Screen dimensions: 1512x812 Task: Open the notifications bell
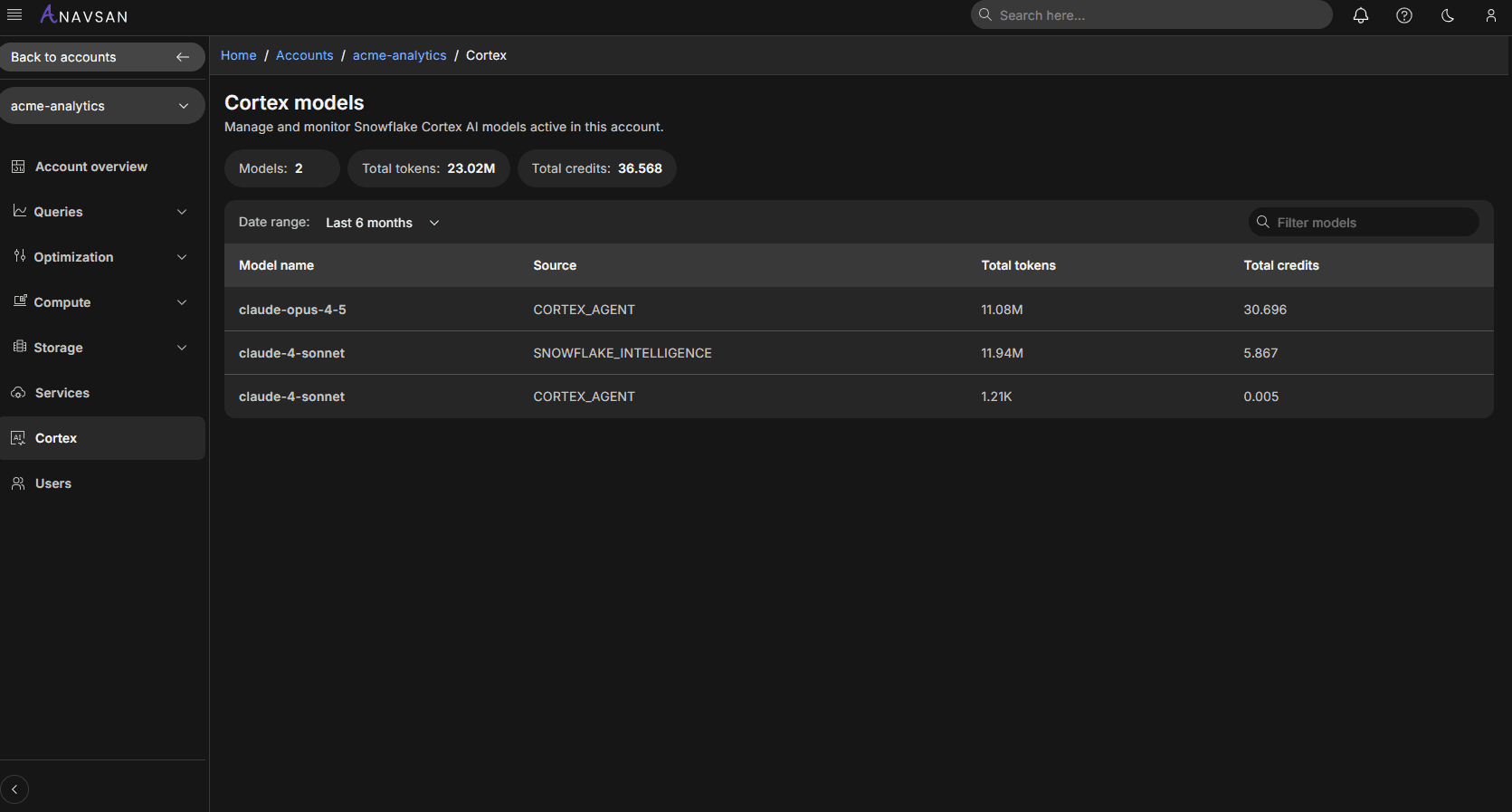click(x=1360, y=15)
